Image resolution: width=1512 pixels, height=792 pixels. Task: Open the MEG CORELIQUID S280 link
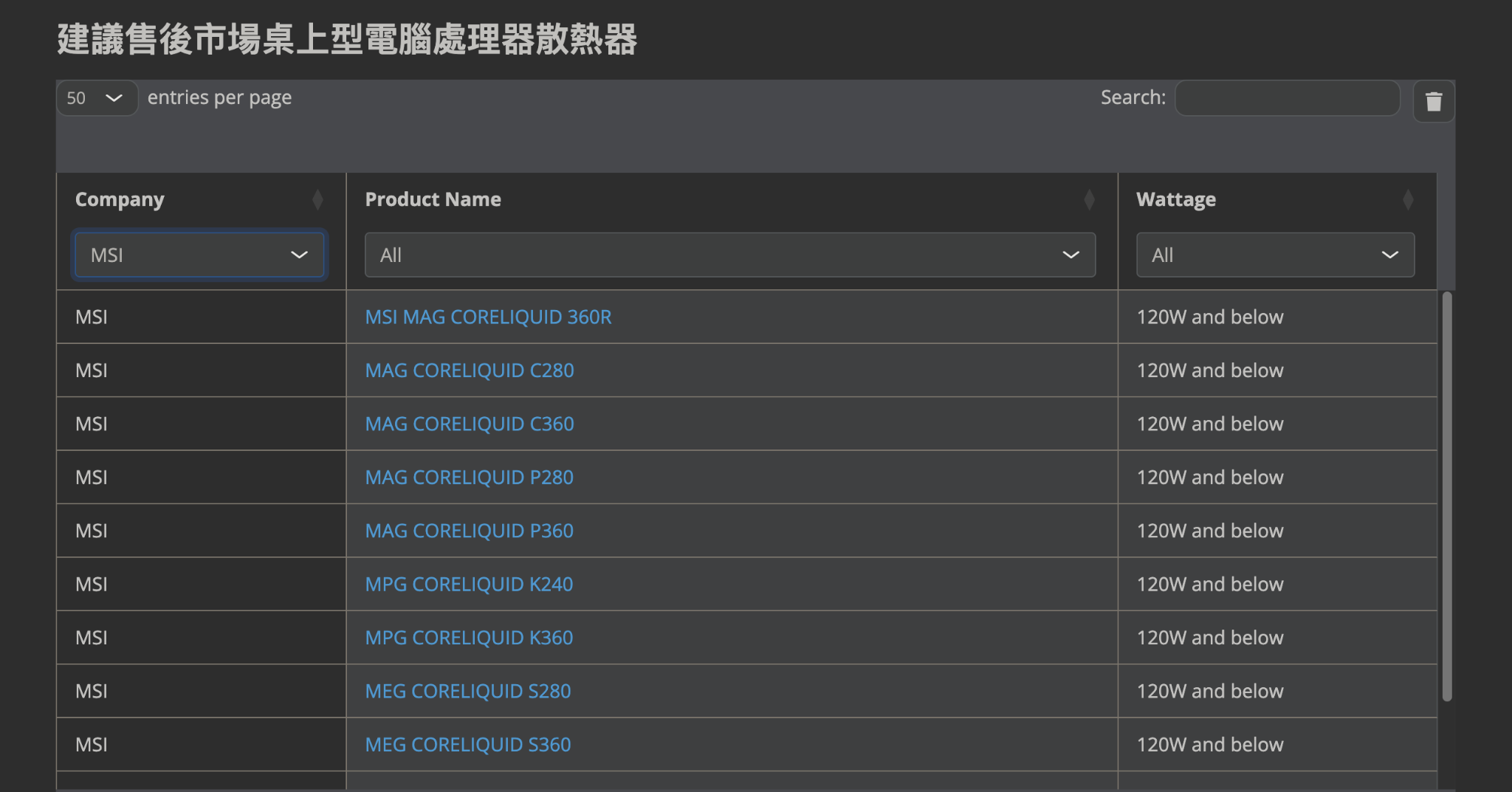pos(468,691)
